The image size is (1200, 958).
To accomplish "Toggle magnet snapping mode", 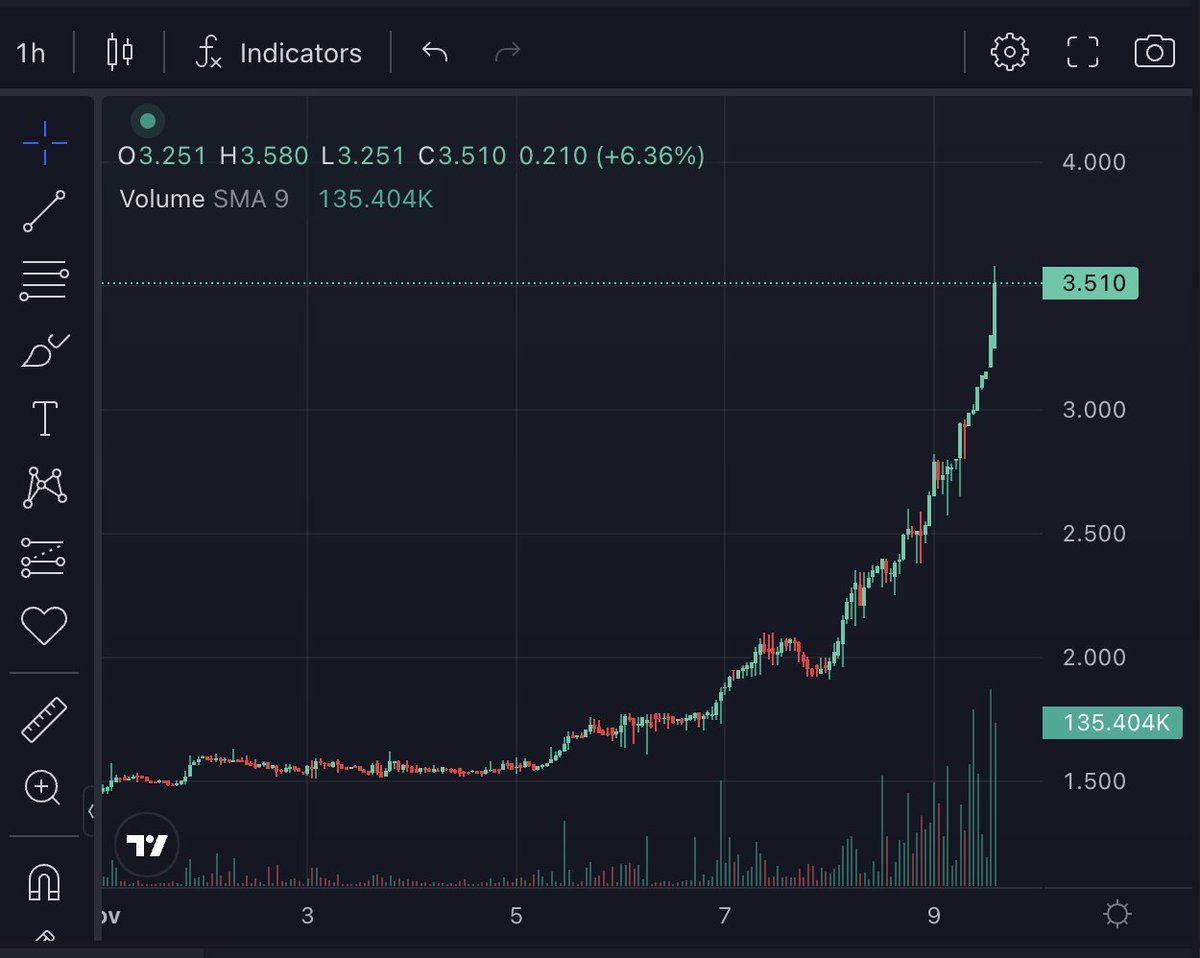I will click(x=45, y=882).
